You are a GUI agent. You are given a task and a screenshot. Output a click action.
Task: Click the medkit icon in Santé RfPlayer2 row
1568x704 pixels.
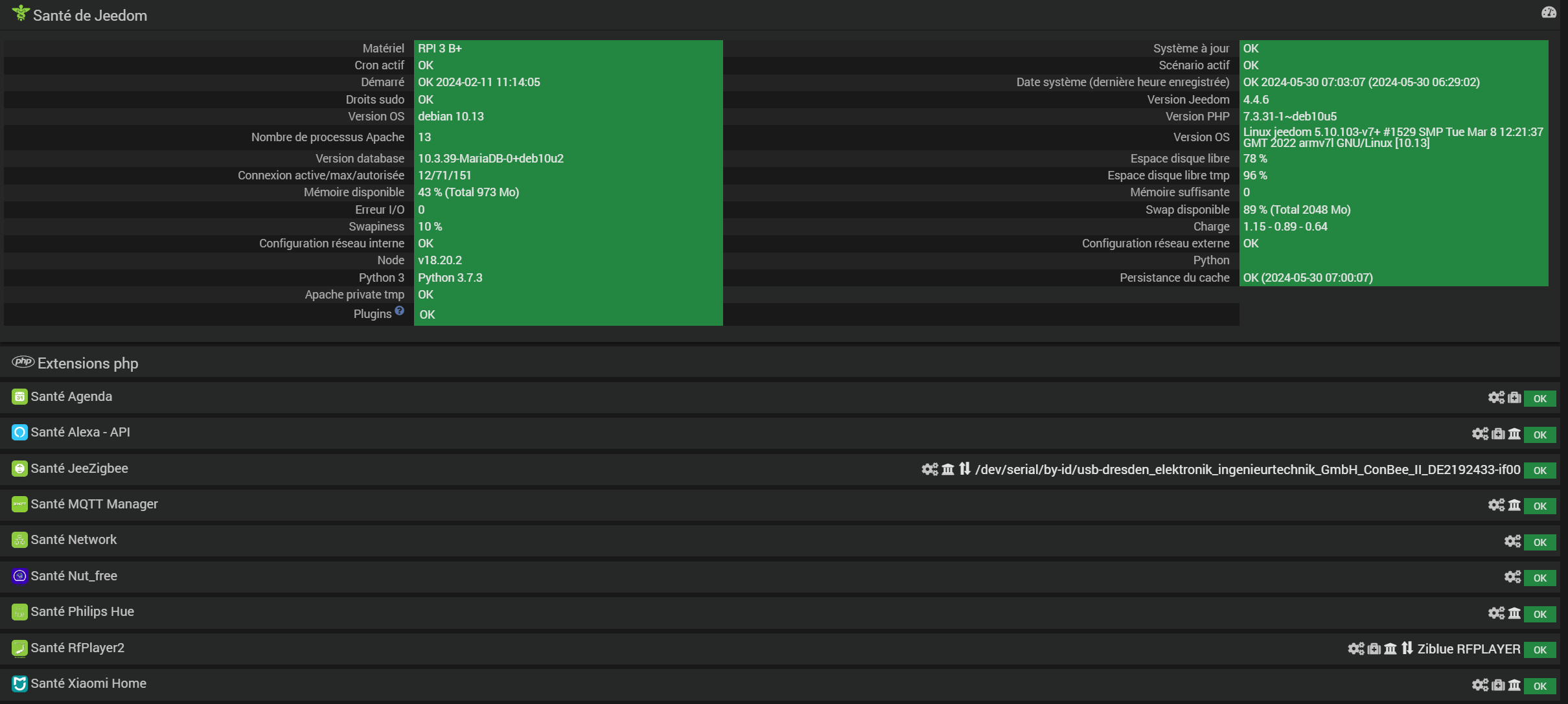[x=1374, y=649]
